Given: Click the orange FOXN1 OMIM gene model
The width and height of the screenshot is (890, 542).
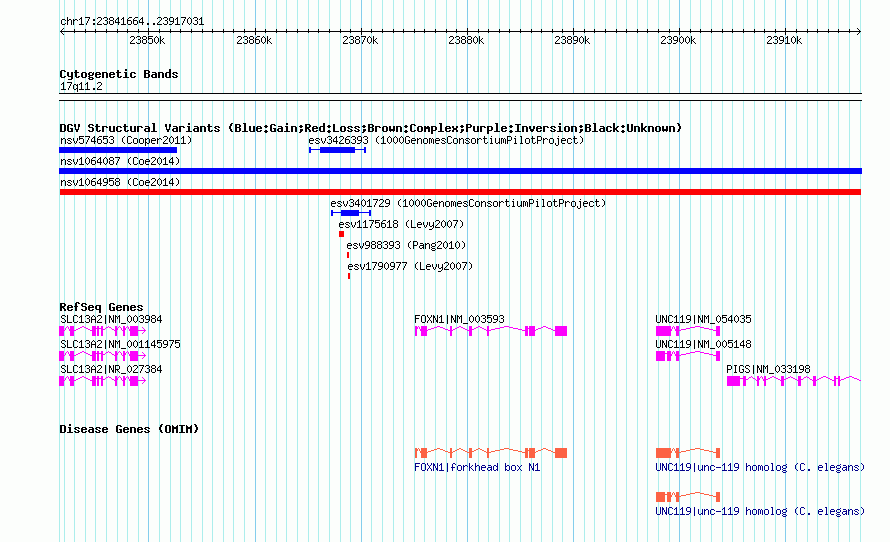Looking at the screenshot, I should pos(491,453).
